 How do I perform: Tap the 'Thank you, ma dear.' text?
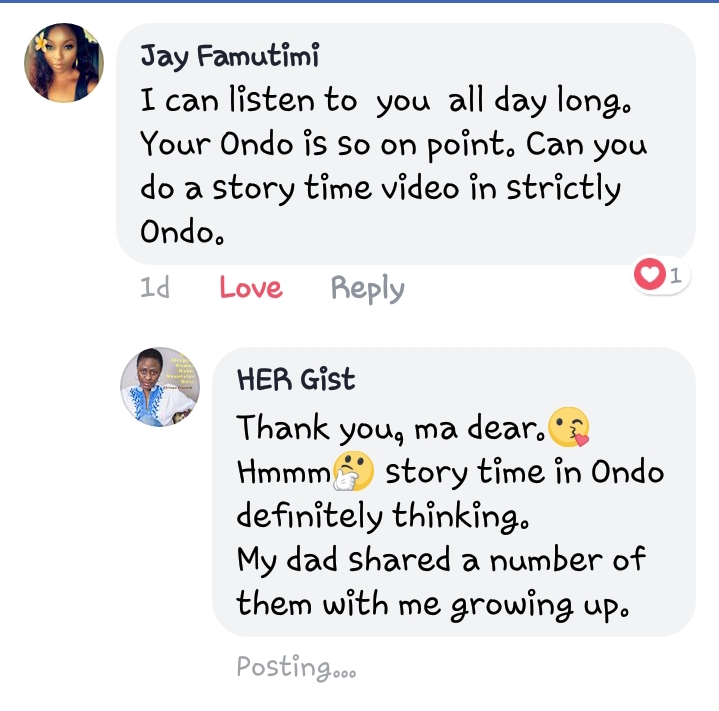[x=392, y=428]
